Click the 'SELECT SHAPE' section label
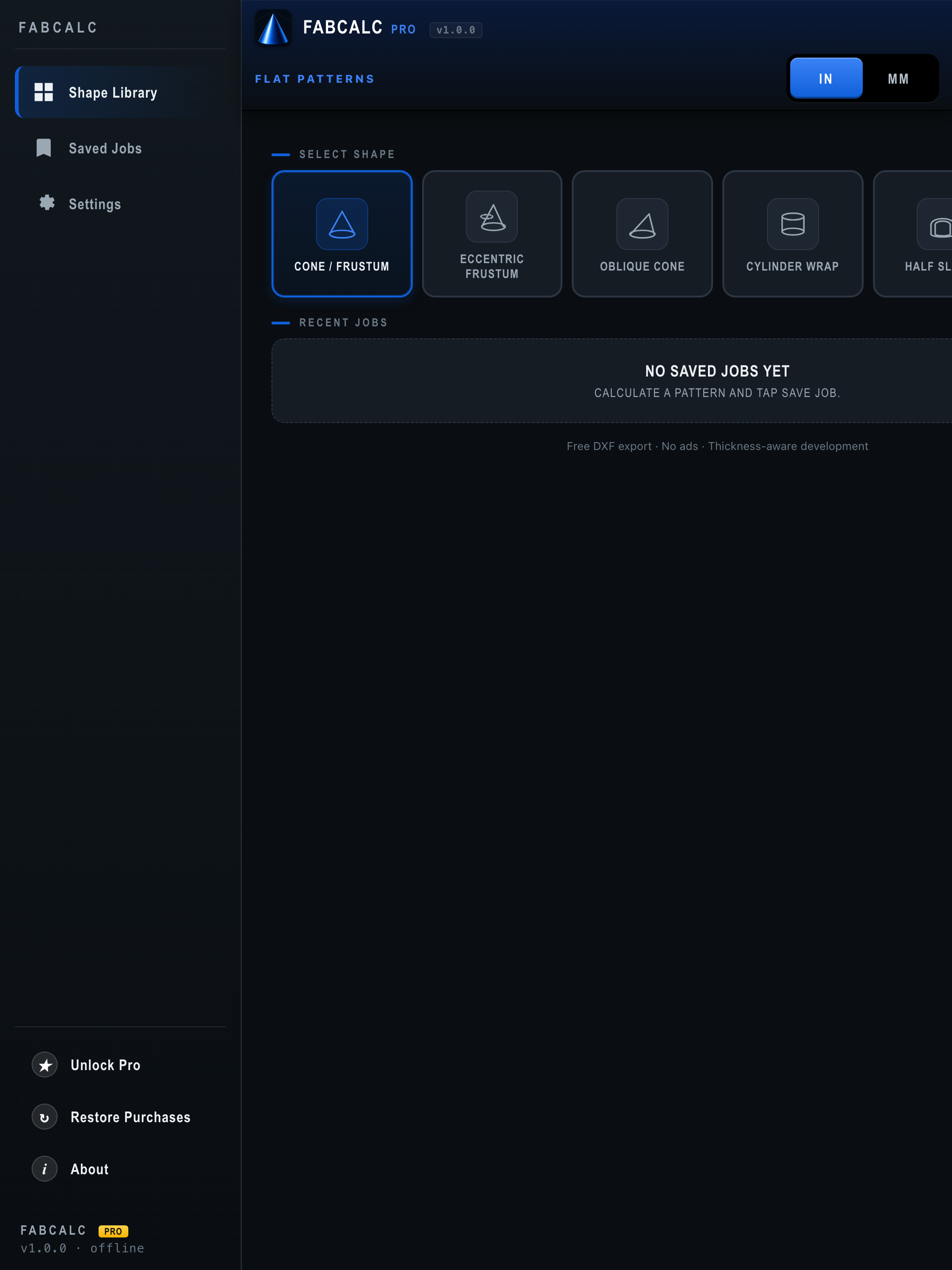 point(347,154)
